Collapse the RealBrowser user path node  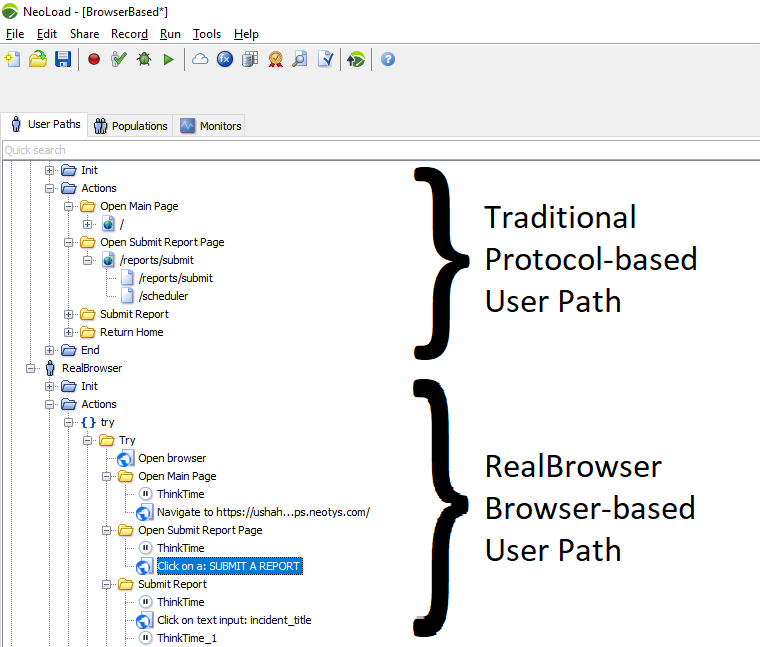pos(31,368)
